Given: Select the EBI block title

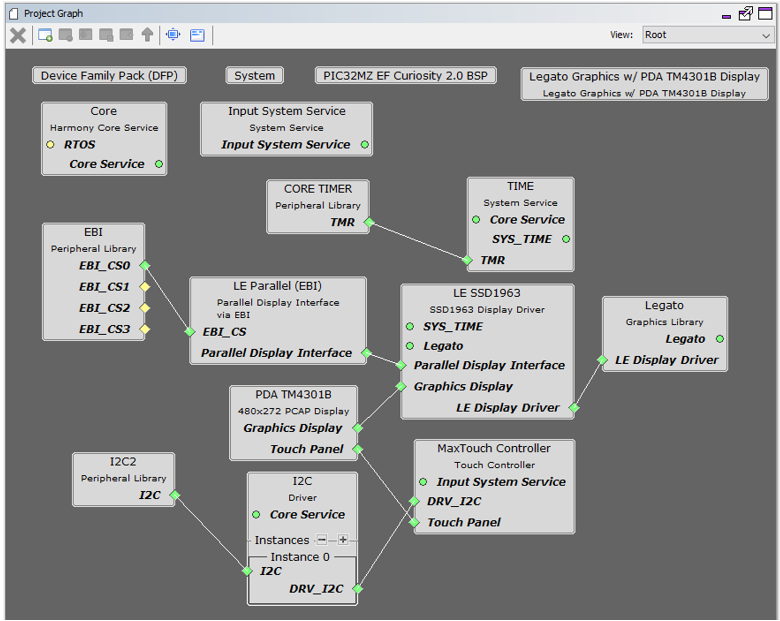Looking at the screenshot, I should [x=94, y=232].
